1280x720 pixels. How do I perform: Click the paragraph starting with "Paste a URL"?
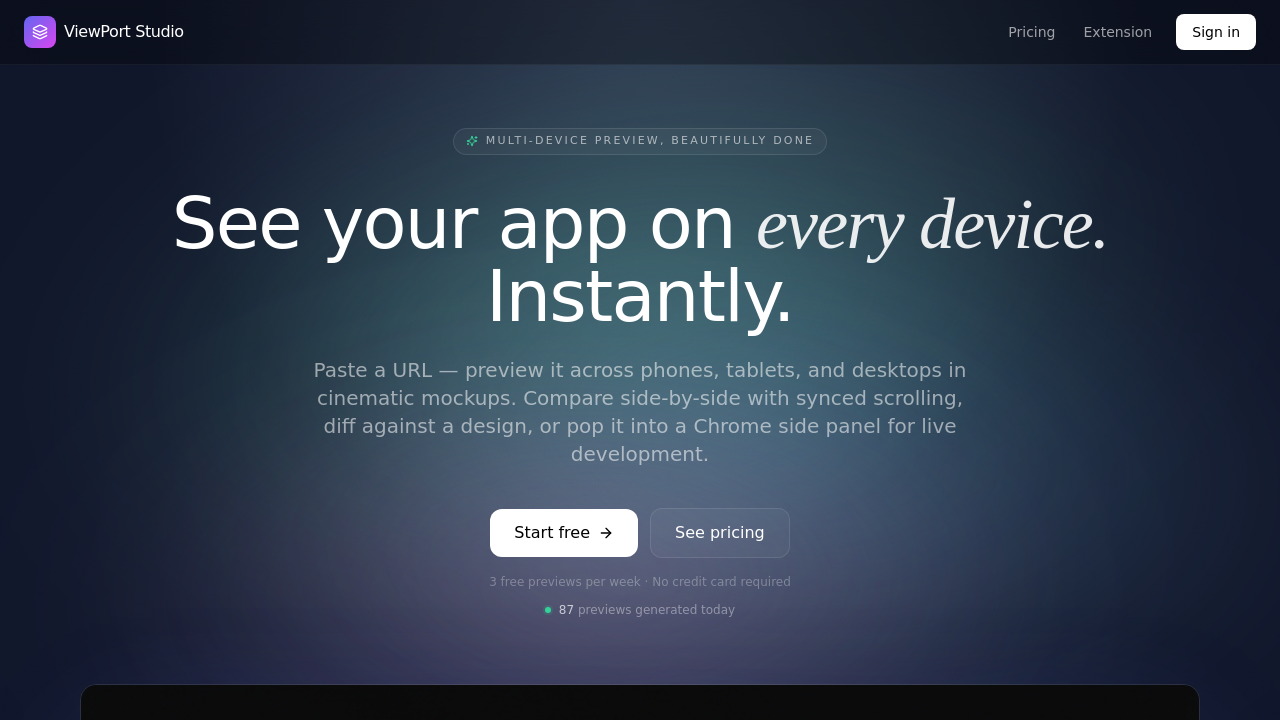click(640, 412)
